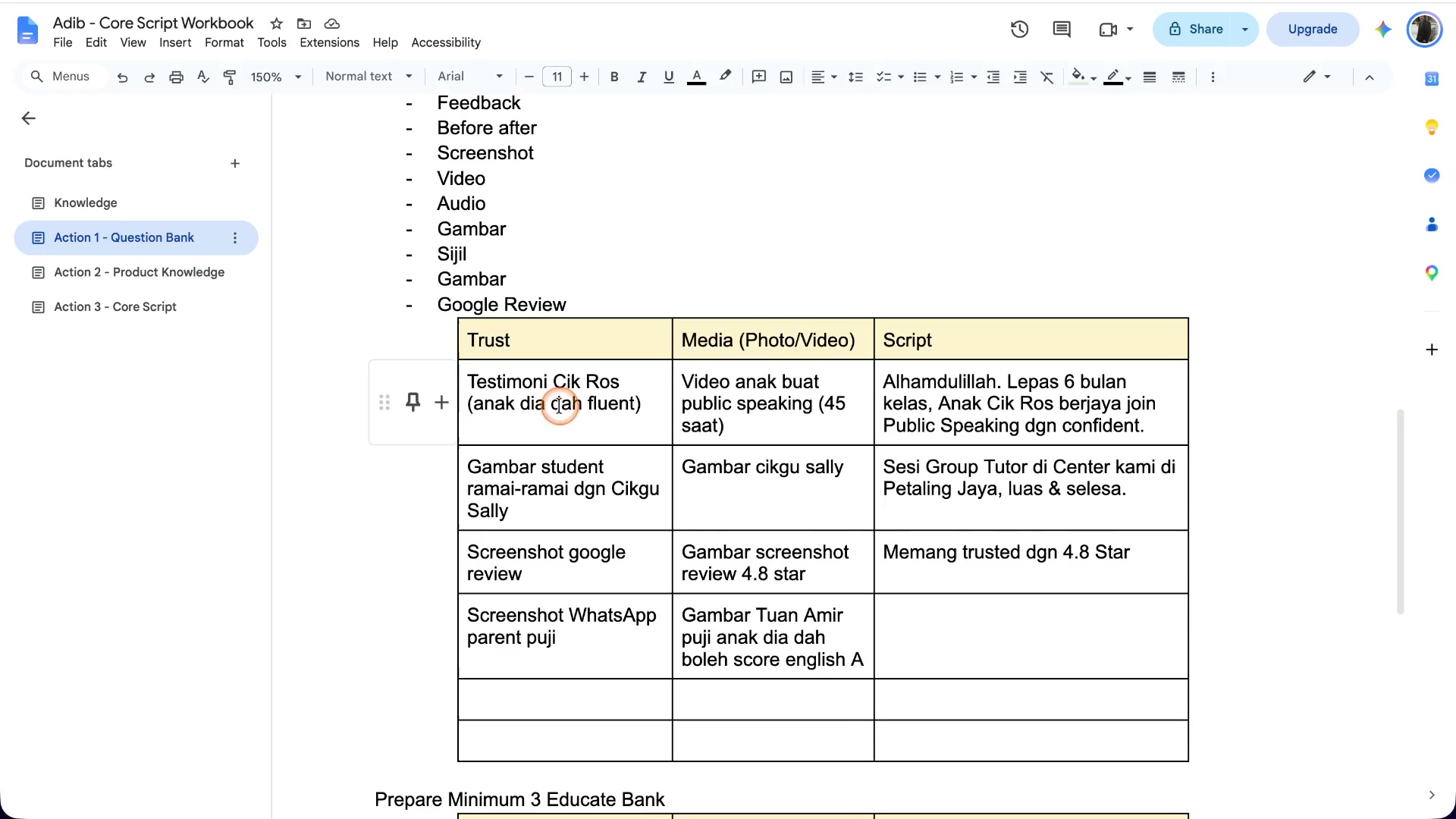Open the comments speech-bubble icon
Viewport: 1456px width, 819px height.
[x=1062, y=30]
